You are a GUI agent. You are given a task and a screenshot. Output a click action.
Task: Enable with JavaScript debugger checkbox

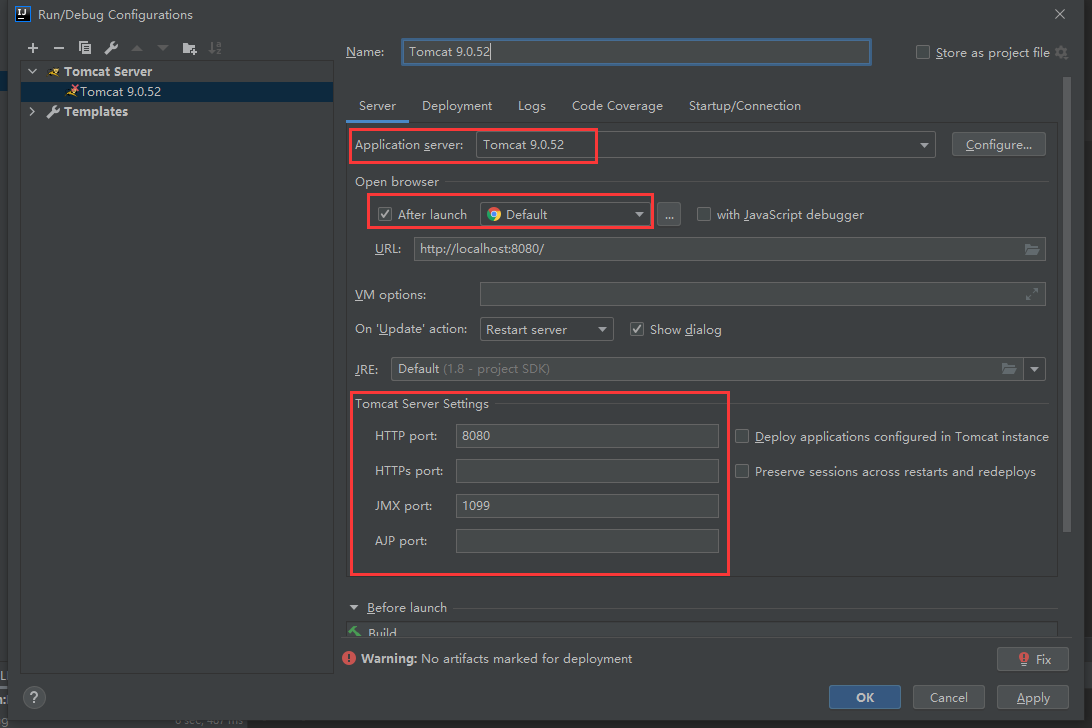pyautogui.click(x=704, y=215)
